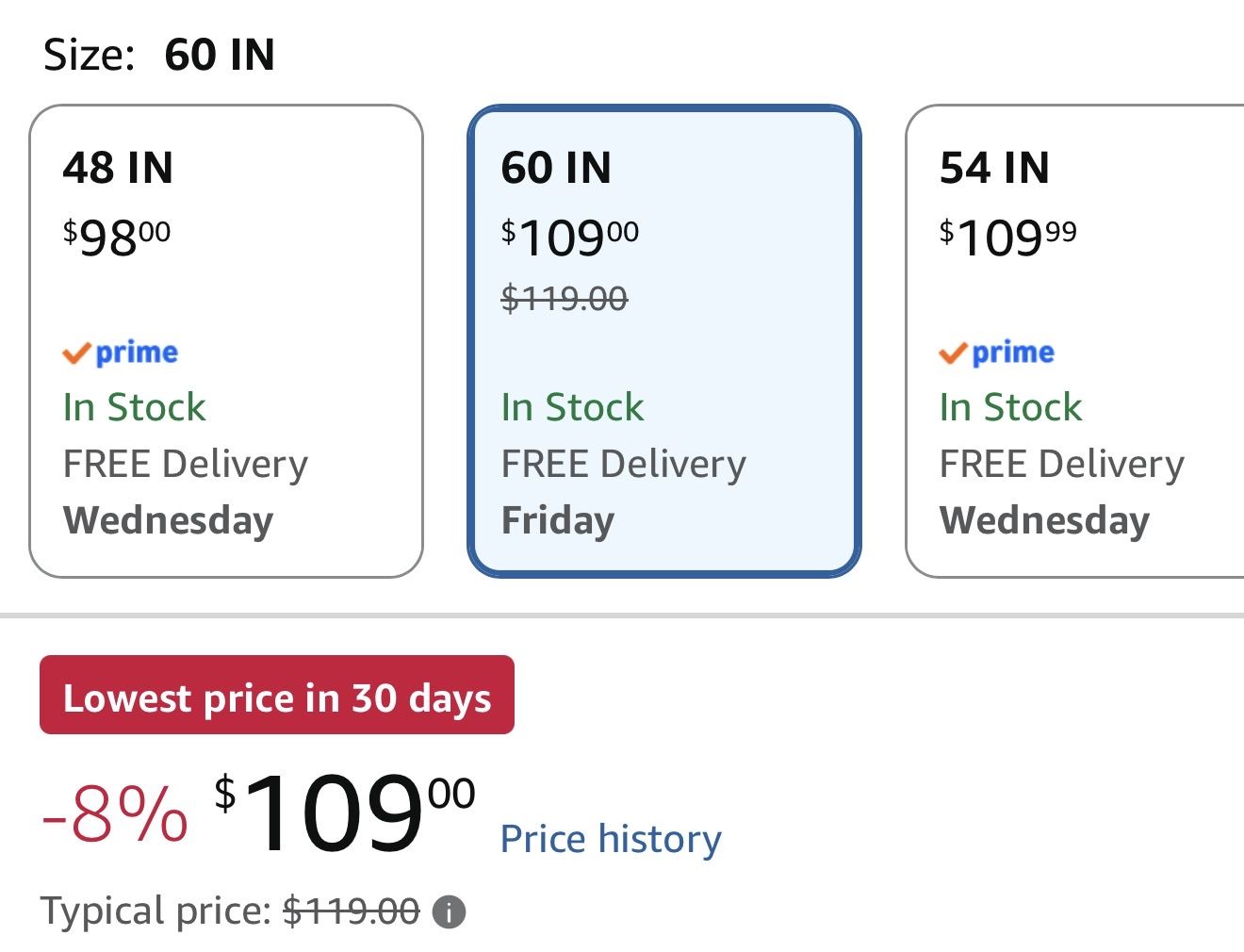Image resolution: width=1244 pixels, height=952 pixels.
Task: Click the prime logo in 48 IN card
Action: tap(120, 353)
